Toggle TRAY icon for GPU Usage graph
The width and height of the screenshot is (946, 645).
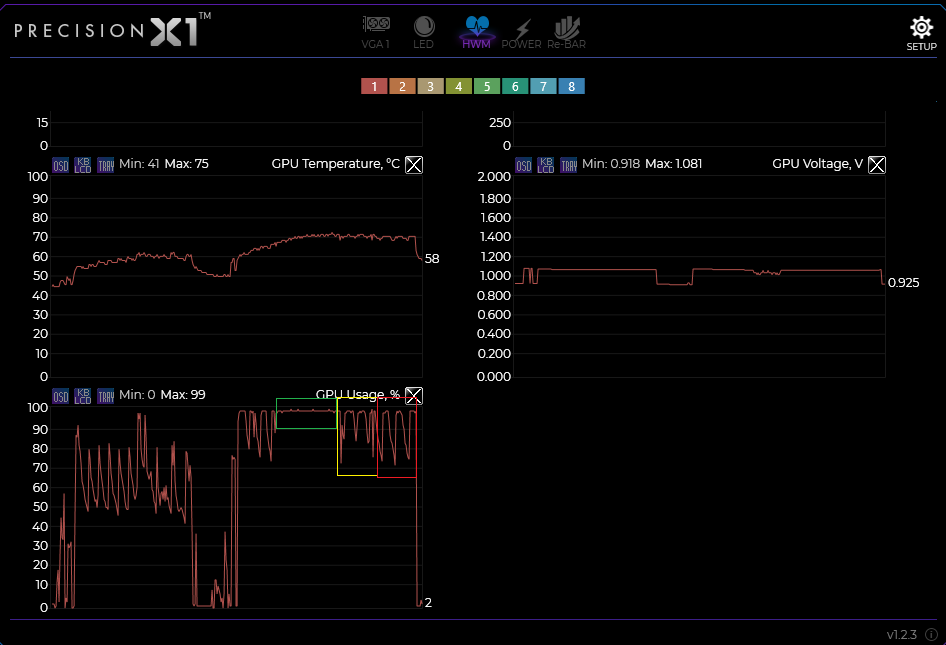(x=106, y=396)
